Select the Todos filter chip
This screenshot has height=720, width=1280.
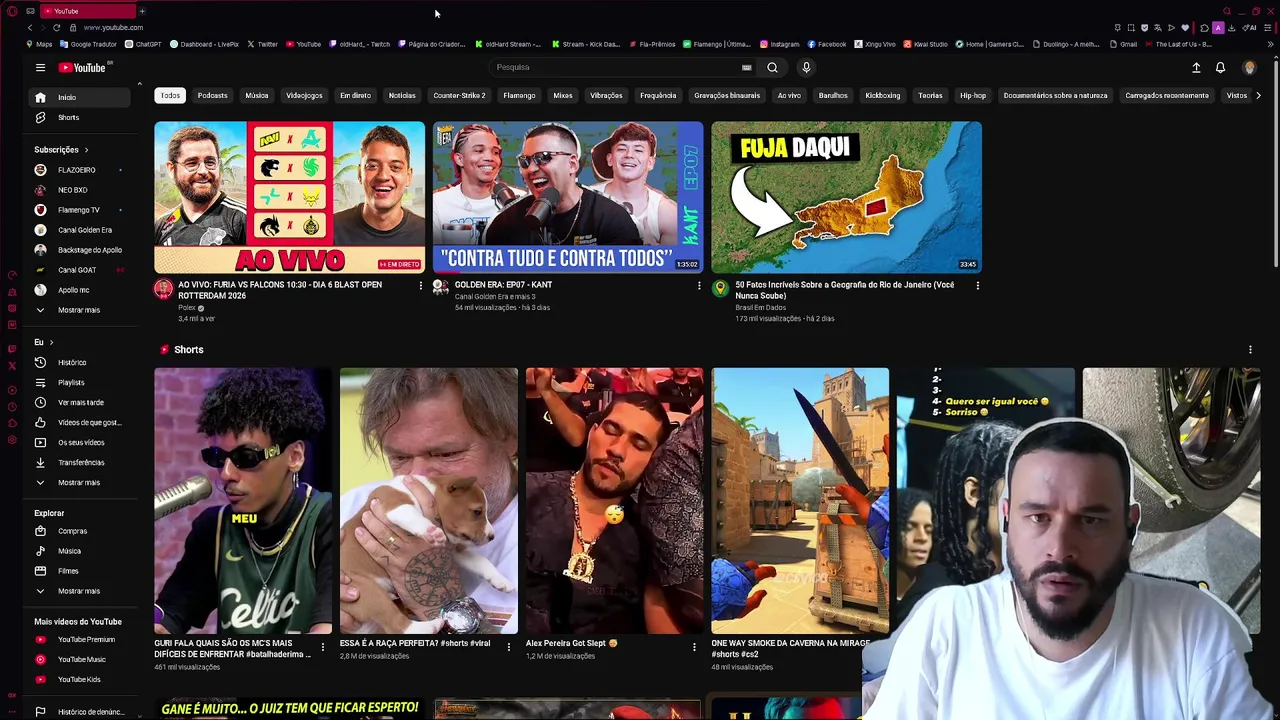170,95
